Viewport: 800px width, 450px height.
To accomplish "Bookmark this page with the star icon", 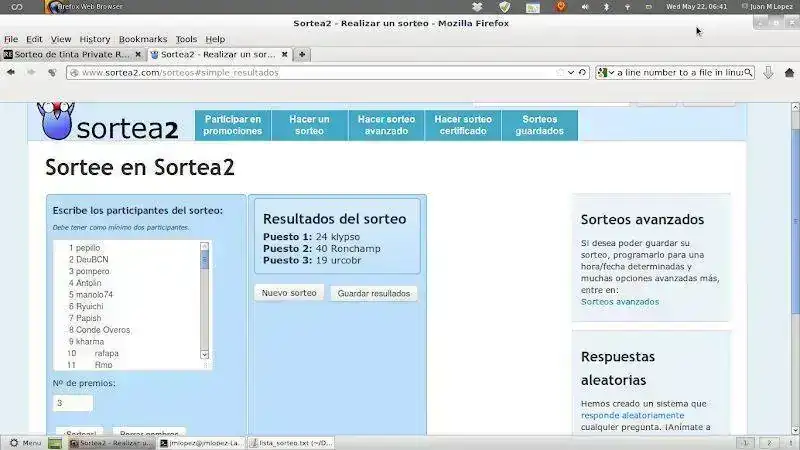I will click(560, 72).
